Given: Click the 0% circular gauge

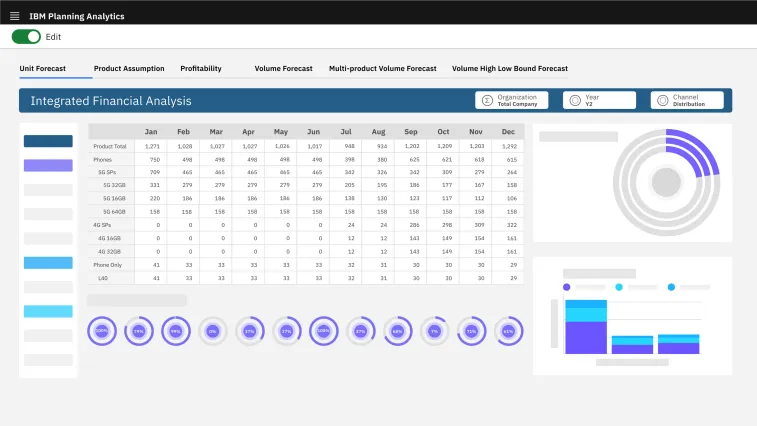Looking at the screenshot, I should 212,330.
